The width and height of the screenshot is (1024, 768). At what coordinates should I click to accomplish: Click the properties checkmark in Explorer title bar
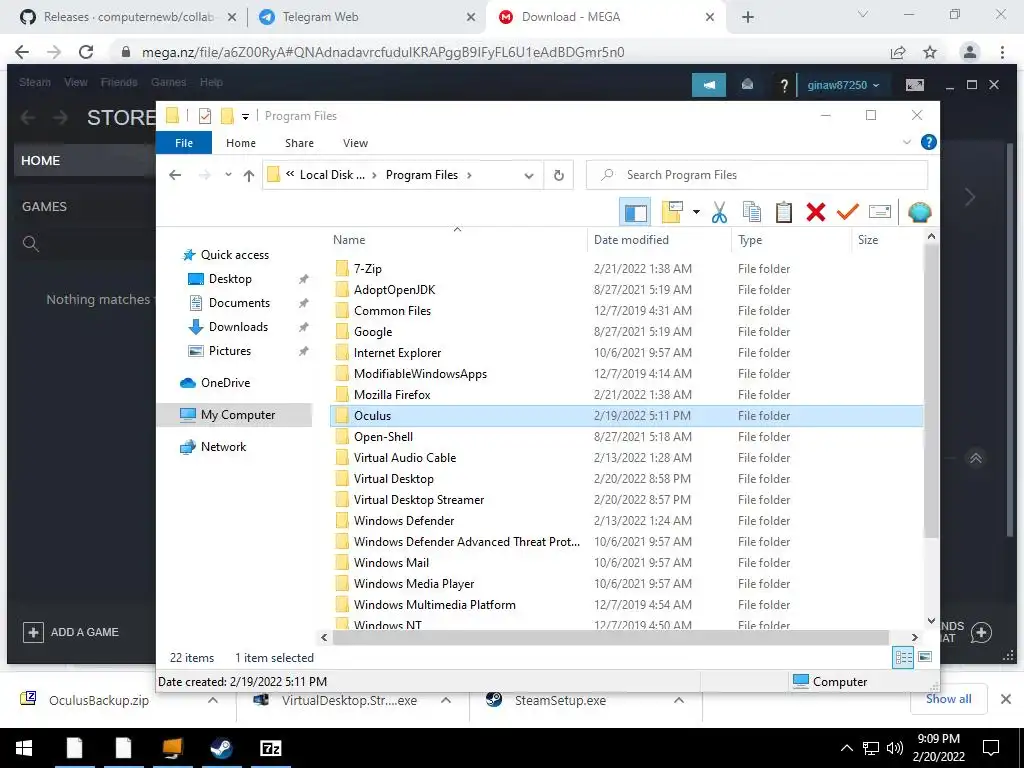[x=205, y=116]
